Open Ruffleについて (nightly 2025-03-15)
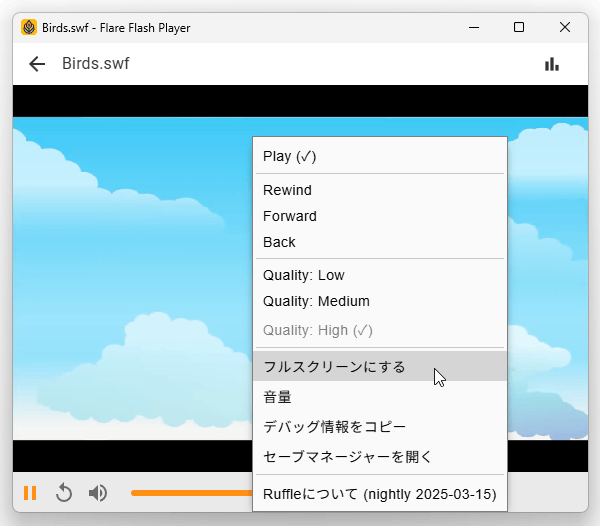This screenshot has height=526, width=600. click(380, 494)
